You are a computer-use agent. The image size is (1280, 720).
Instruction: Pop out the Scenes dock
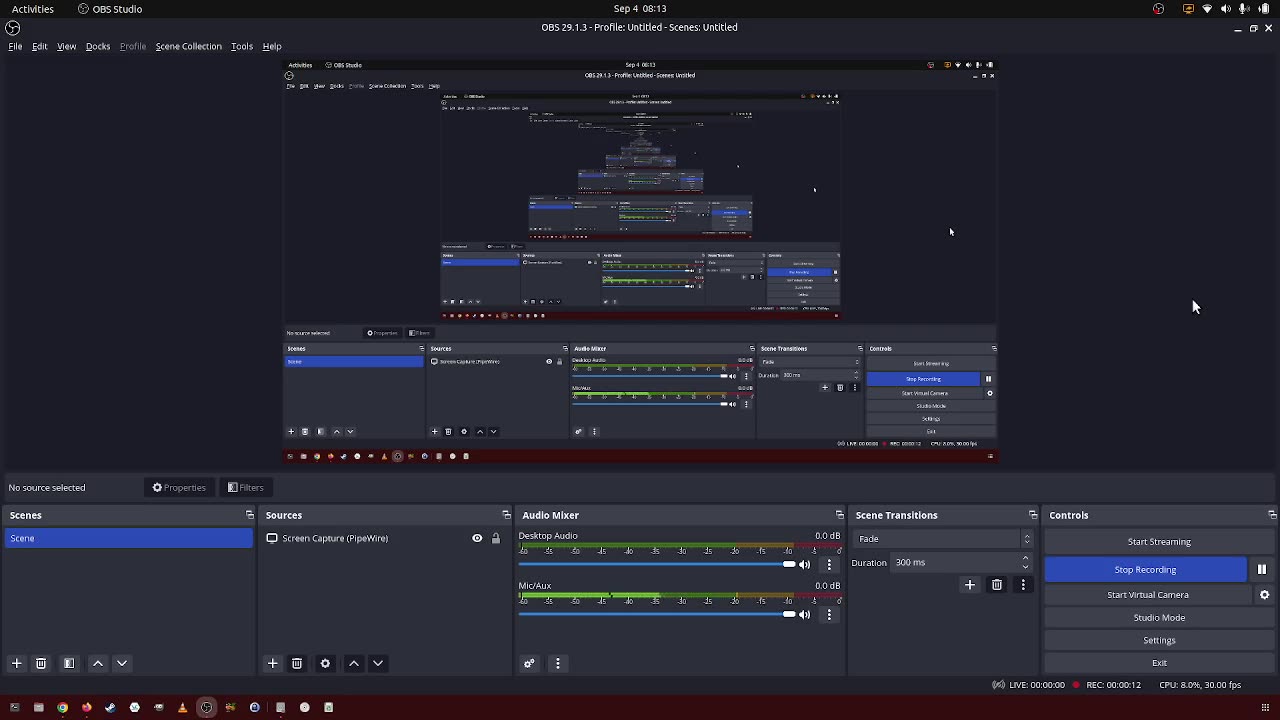[250, 515]
